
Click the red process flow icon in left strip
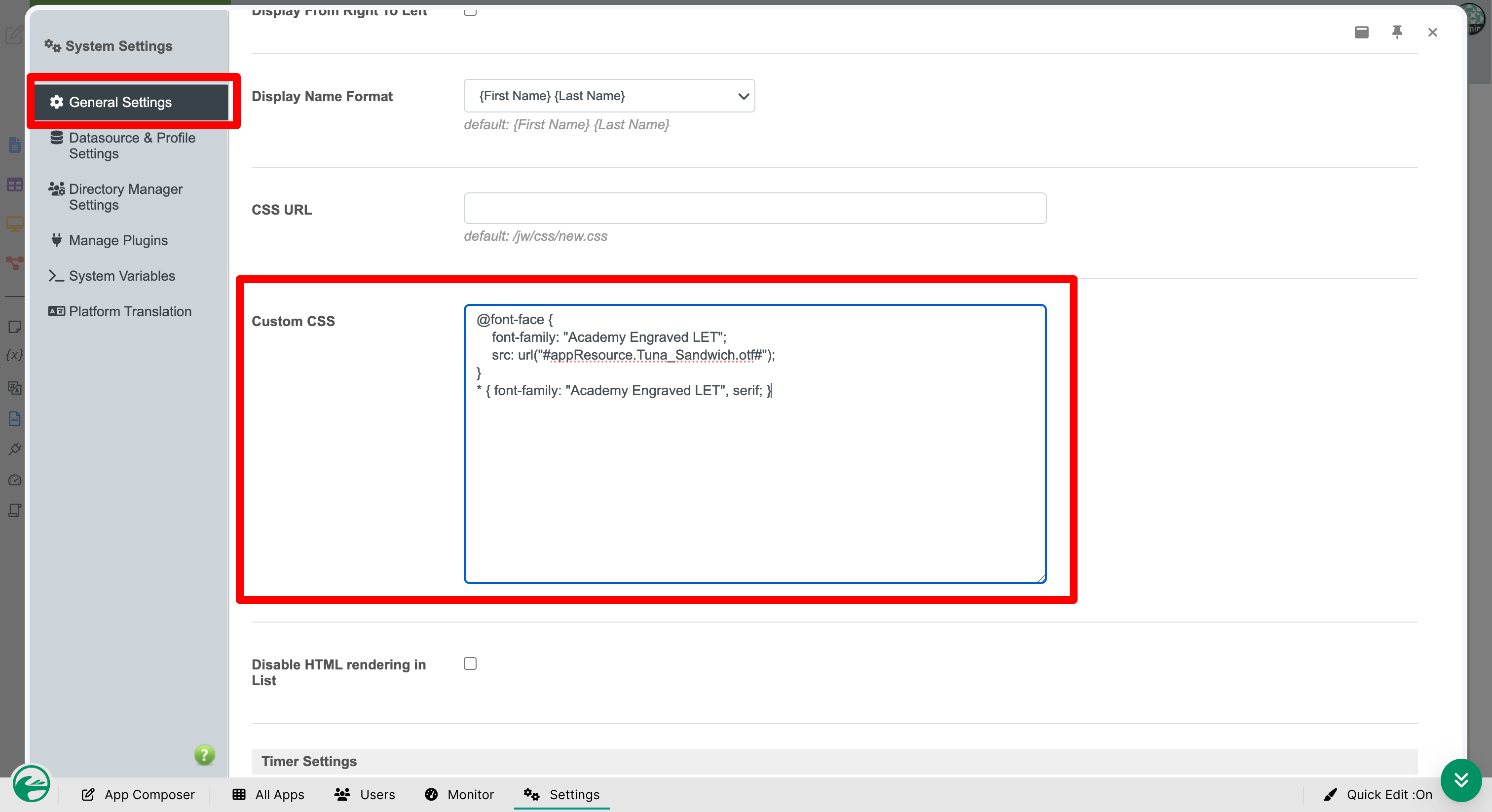[14, 263]
